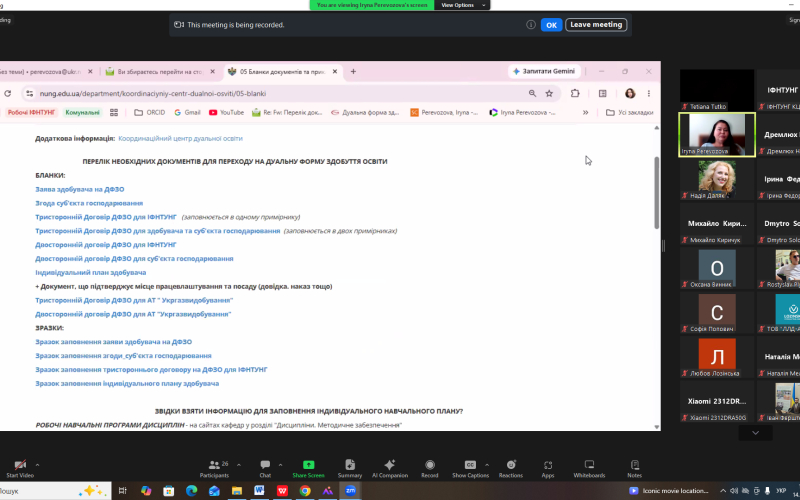The width and height of the screenshot is (800, 500).
Task: Show more participants with down chevron
Action: pyautogui.click(x=755, y=433)
